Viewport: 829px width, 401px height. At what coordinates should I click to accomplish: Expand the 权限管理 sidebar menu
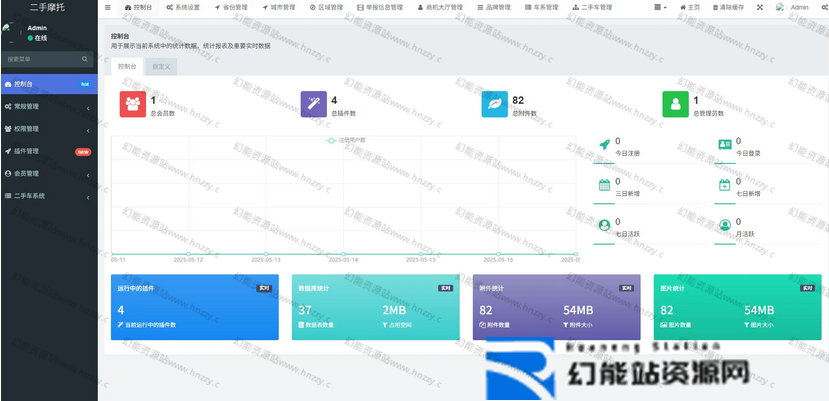[x=48, y=129]
